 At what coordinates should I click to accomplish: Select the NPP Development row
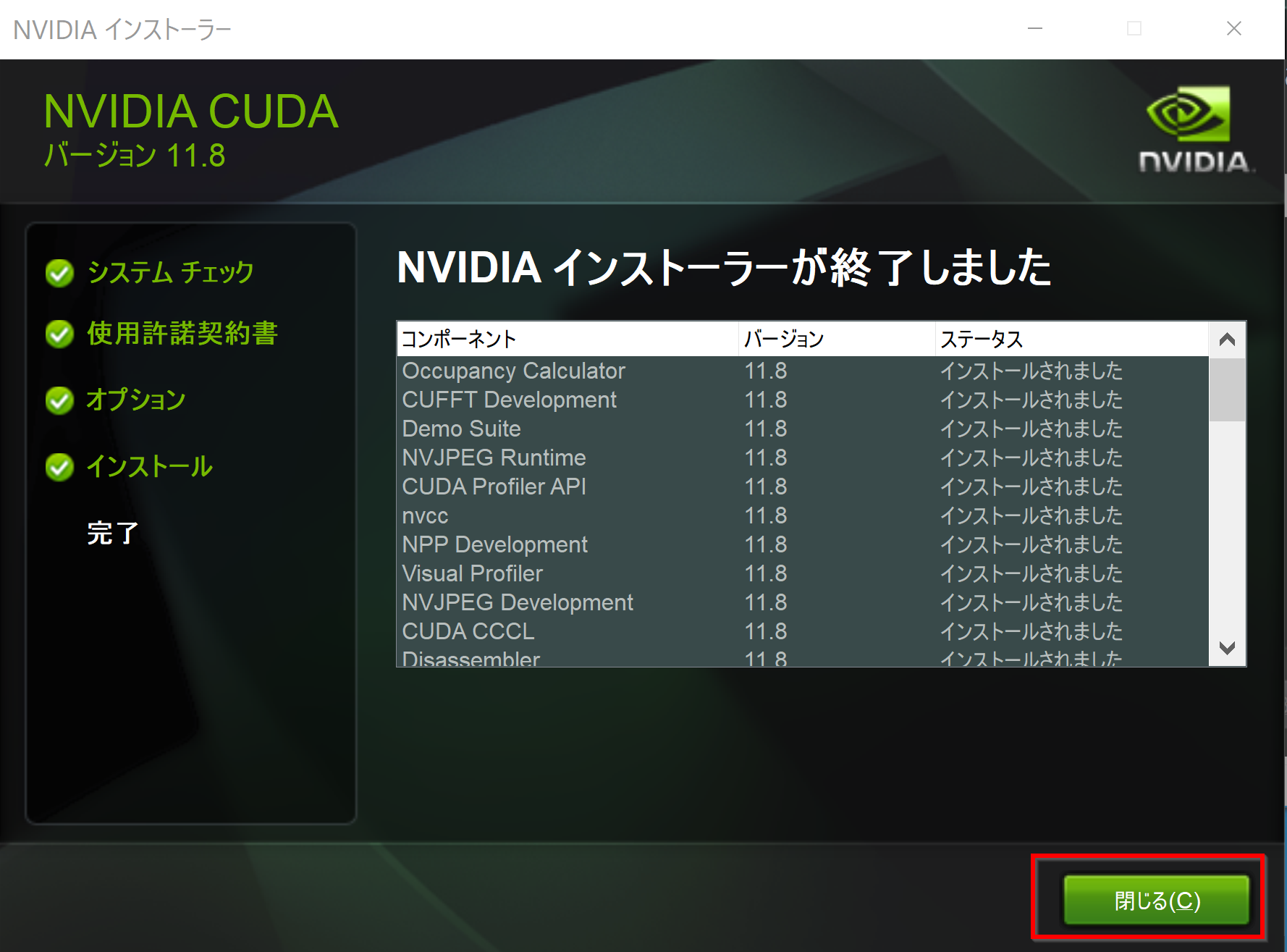coord(803,544)
